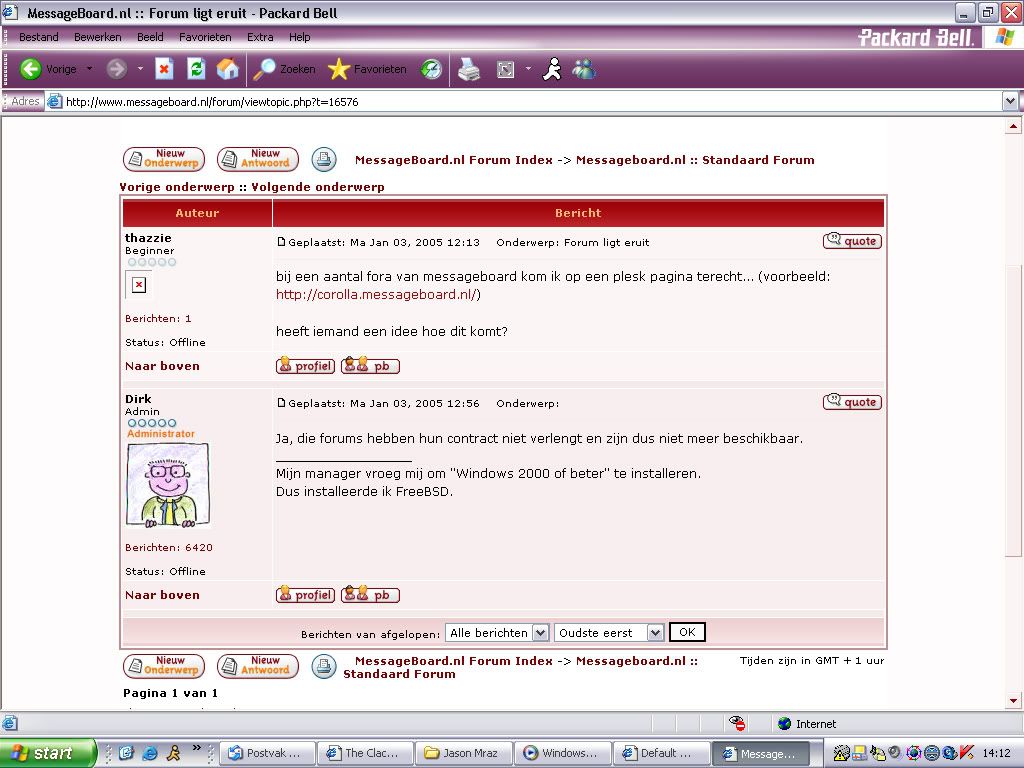Click the scrollbar up arrow
Viewport: 1024px width, 768px height.
coord(1013,125)
